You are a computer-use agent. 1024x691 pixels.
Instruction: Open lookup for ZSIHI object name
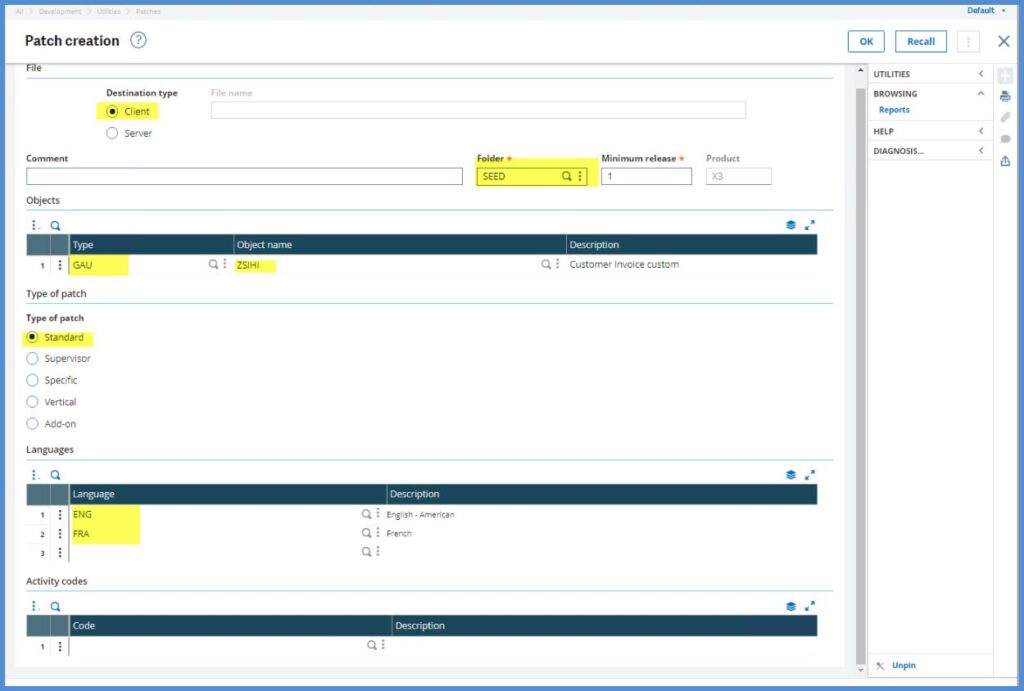tap(546, 265)
